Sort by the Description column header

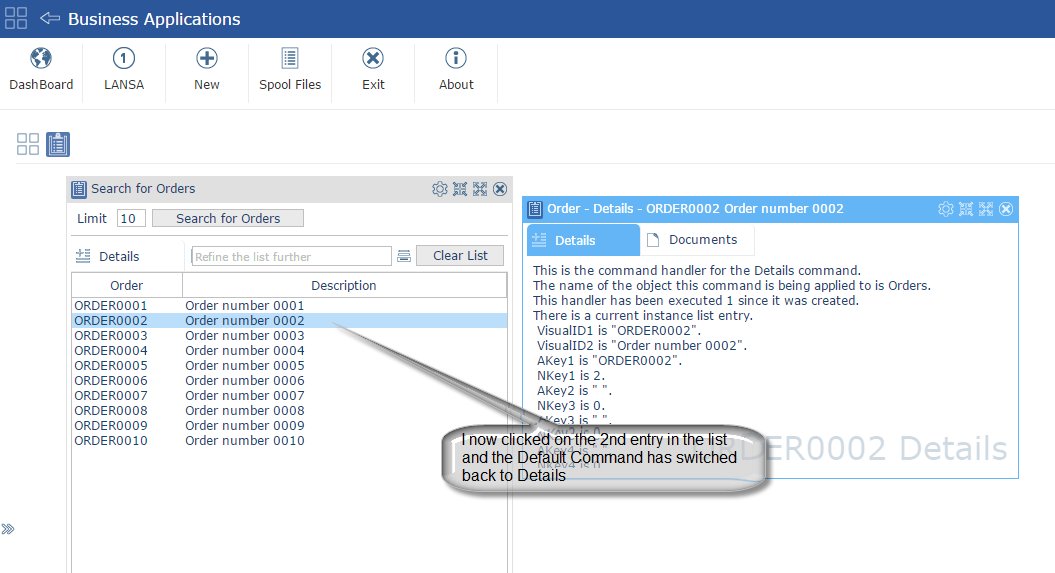[x=344, y=285]
